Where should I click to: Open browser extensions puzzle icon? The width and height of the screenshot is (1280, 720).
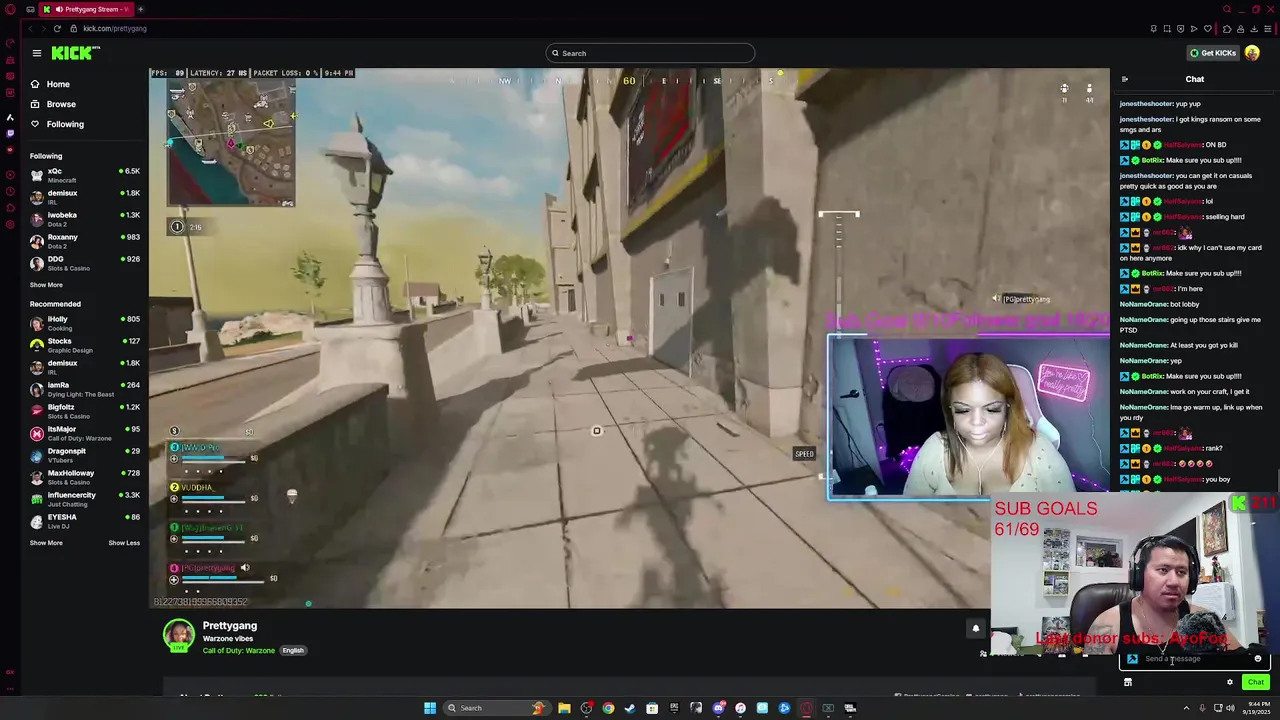pos(1226,29)
